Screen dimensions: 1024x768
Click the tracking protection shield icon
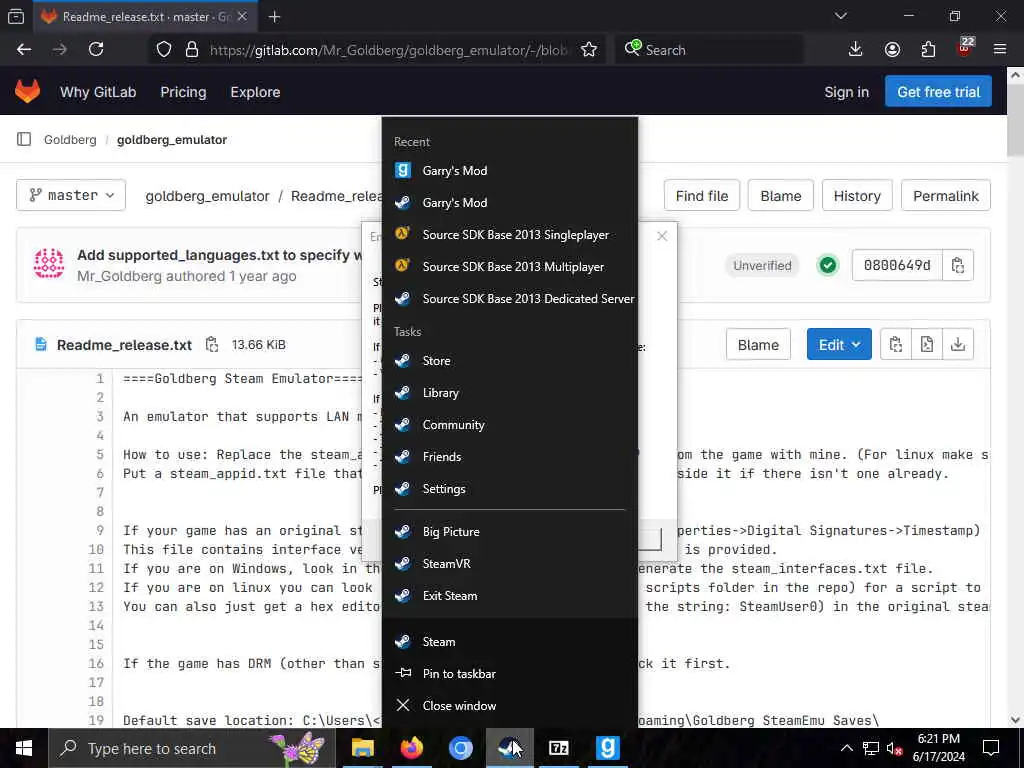pos(164,50)
